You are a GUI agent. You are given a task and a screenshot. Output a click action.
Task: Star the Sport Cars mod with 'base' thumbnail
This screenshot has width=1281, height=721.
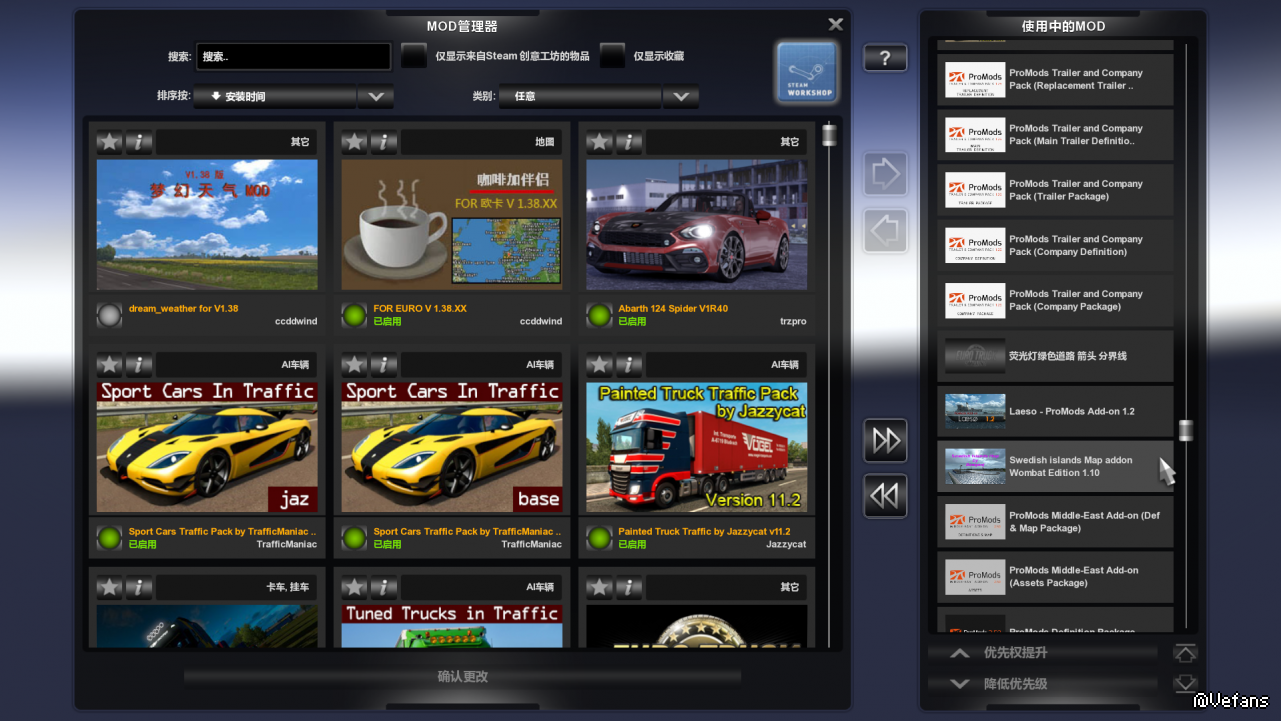[355, 365]
